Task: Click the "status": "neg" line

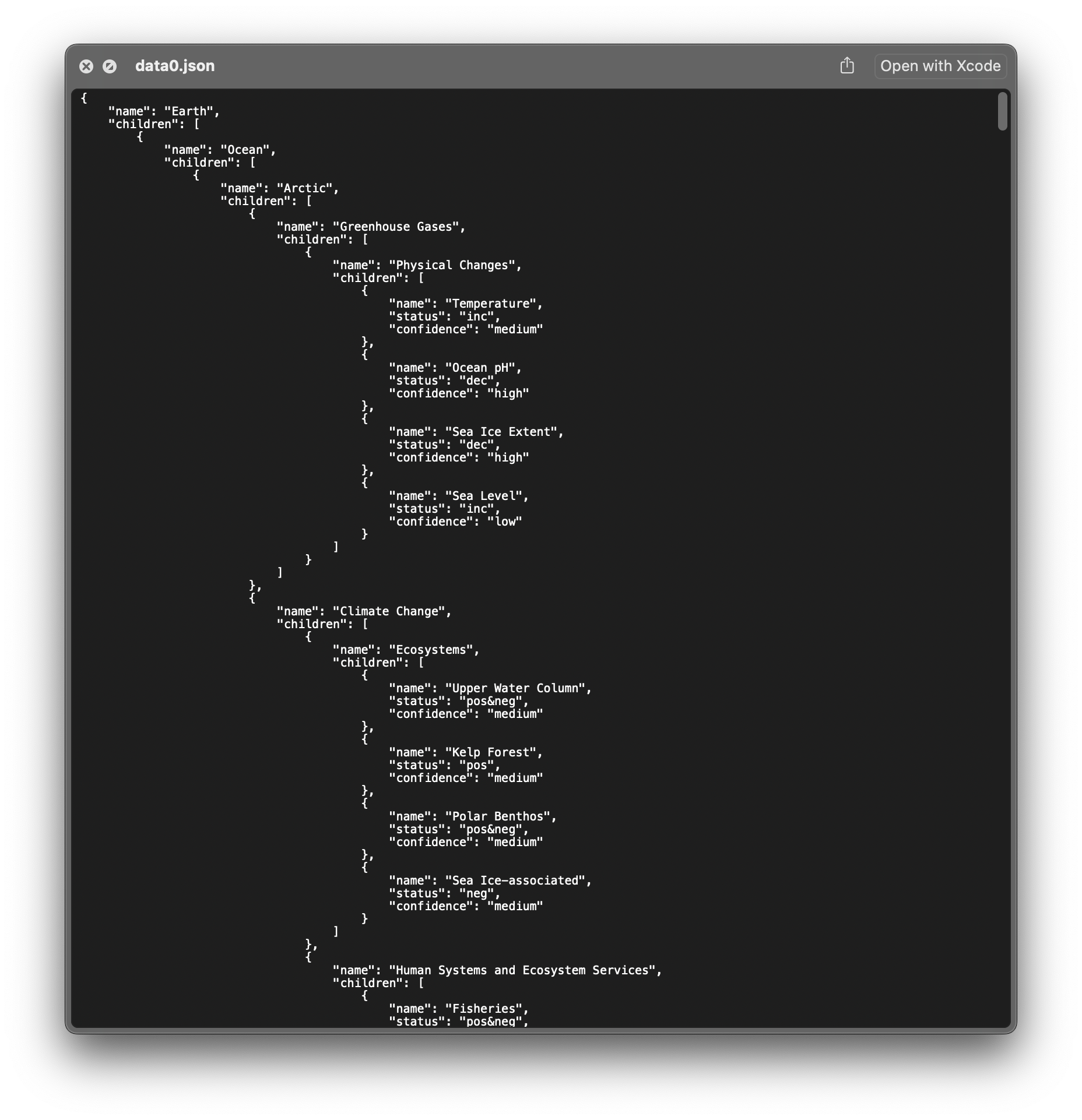Action: point(444,893)
